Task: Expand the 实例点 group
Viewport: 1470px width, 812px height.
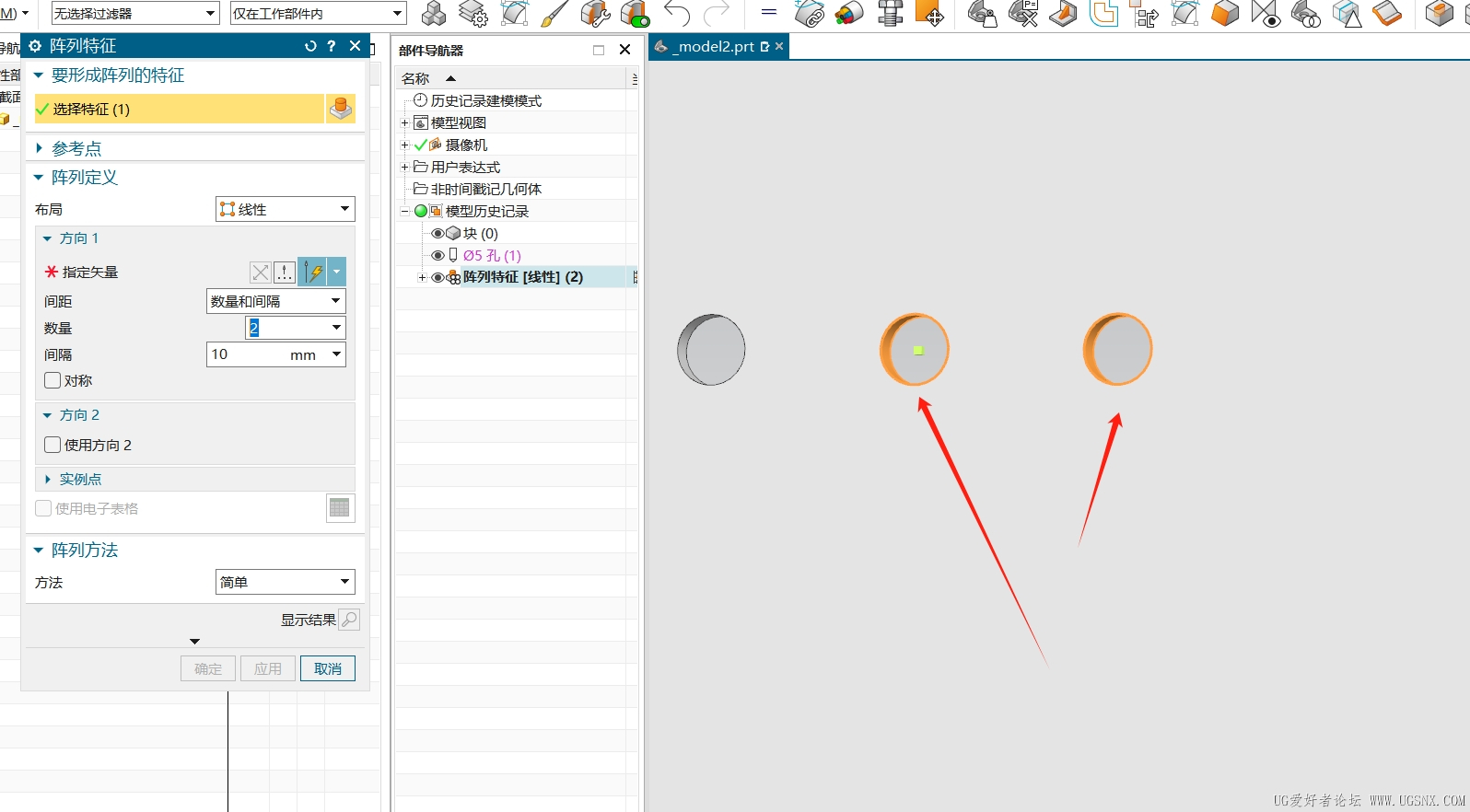Action: coord(48,480)
